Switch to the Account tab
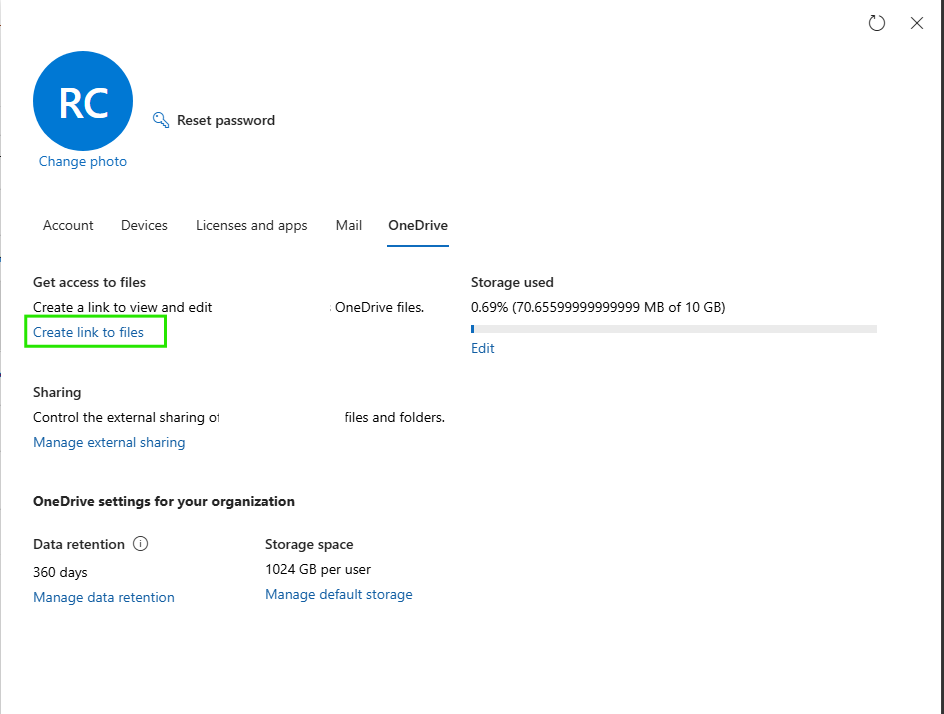The width and height of the screenshot is (944, 714). (68, 225)
